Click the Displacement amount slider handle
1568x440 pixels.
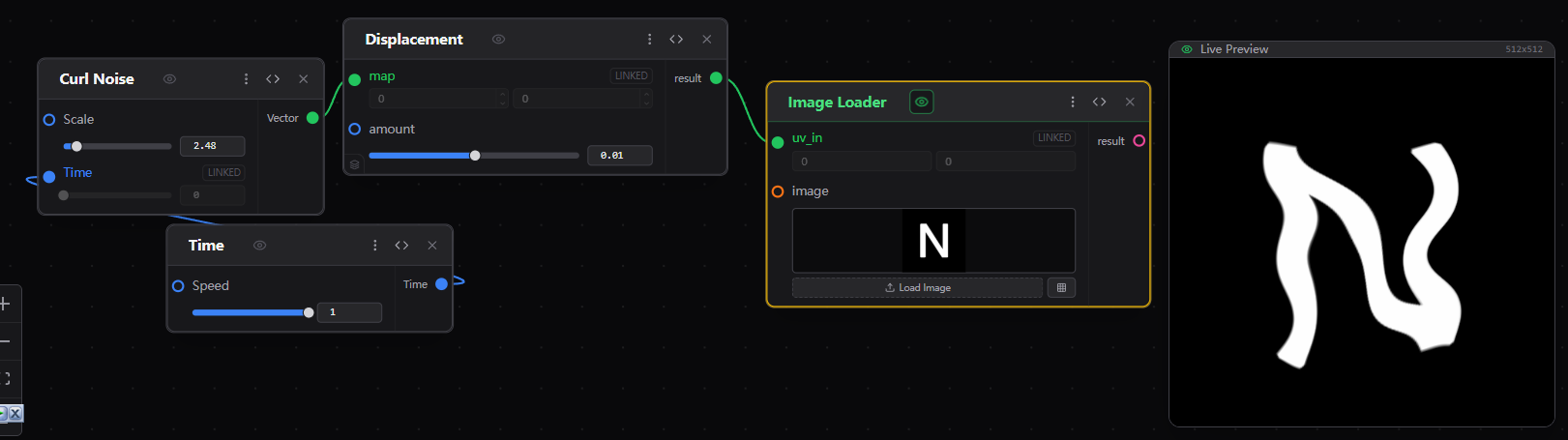[x=475, y=156]
